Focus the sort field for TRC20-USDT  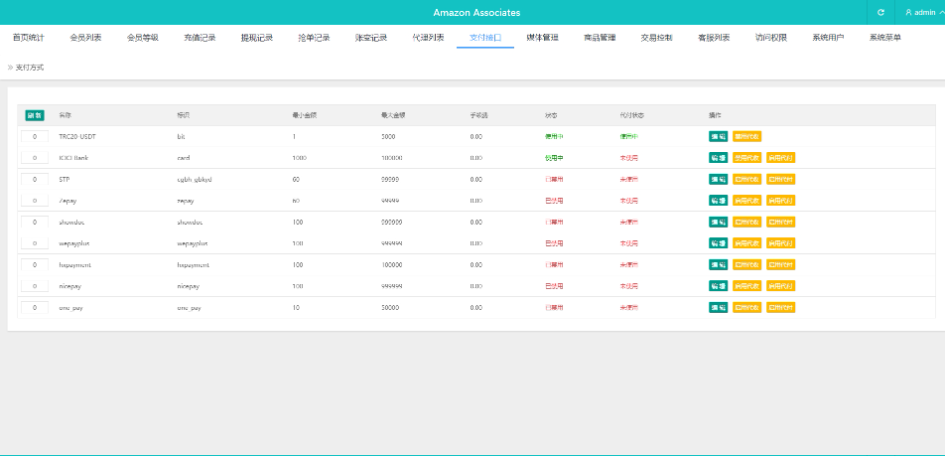34,137
